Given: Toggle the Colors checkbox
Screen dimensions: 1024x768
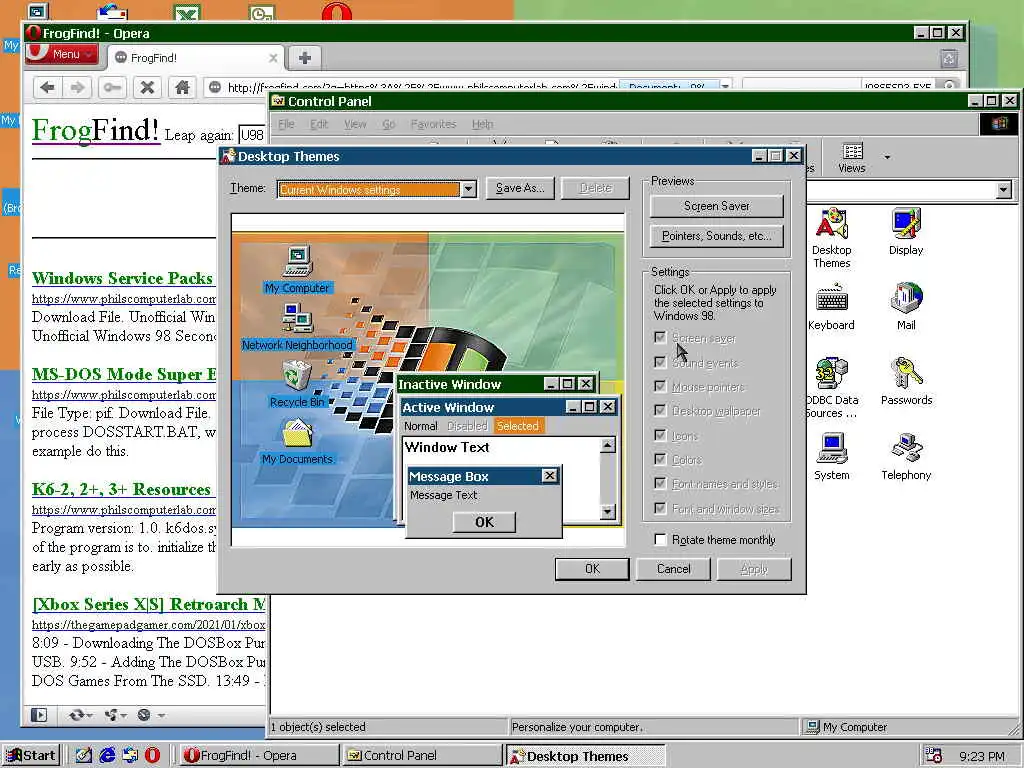Looking at the screenshot, I should 660,459.
